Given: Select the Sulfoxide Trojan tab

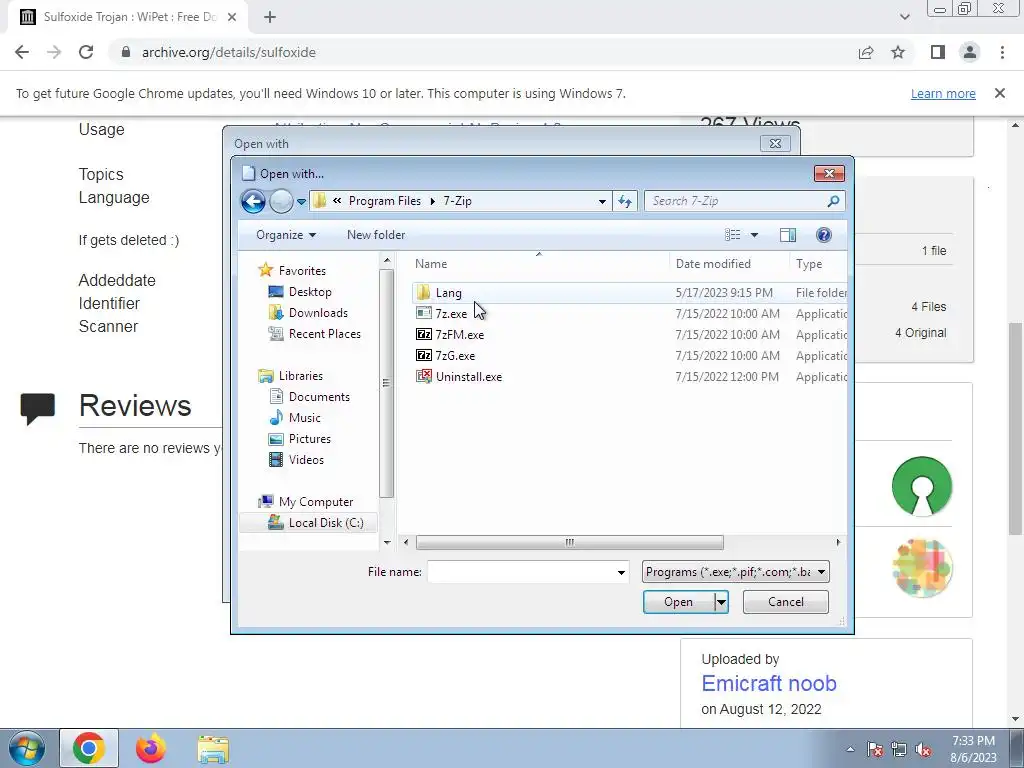Looking at the screenshot, I should (129, 17).
